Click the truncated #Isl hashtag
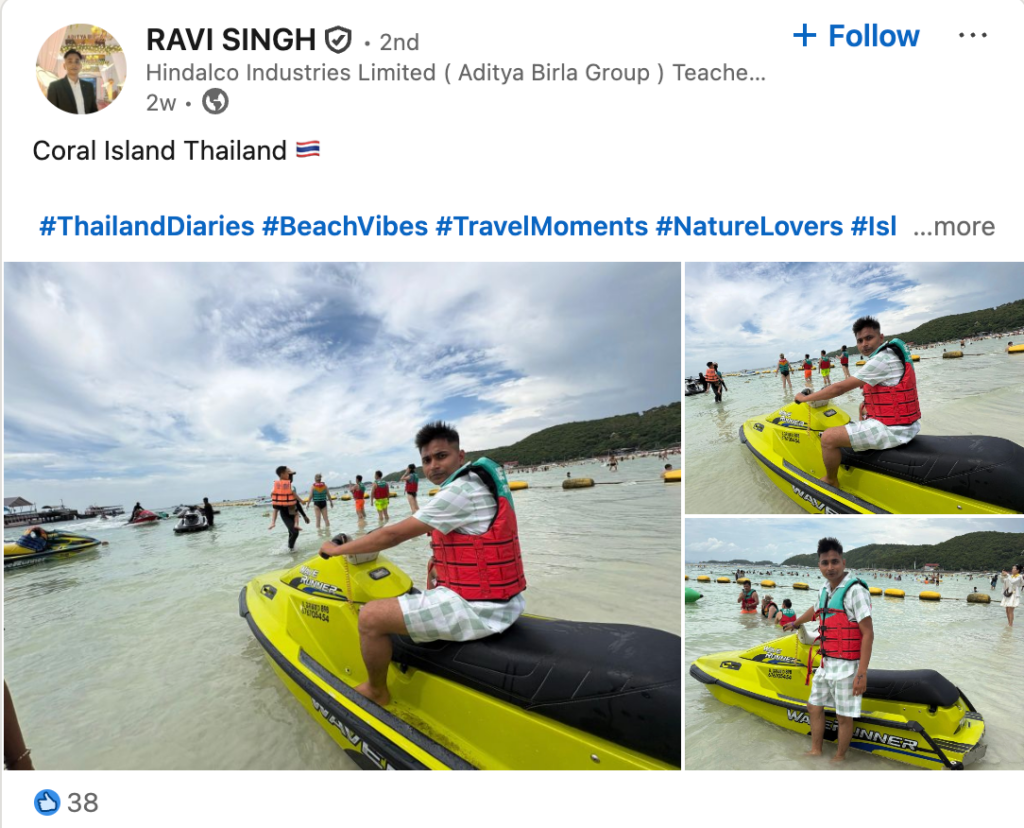The width and height of the screenshot is (1024, 828). (x=873, y=227)
